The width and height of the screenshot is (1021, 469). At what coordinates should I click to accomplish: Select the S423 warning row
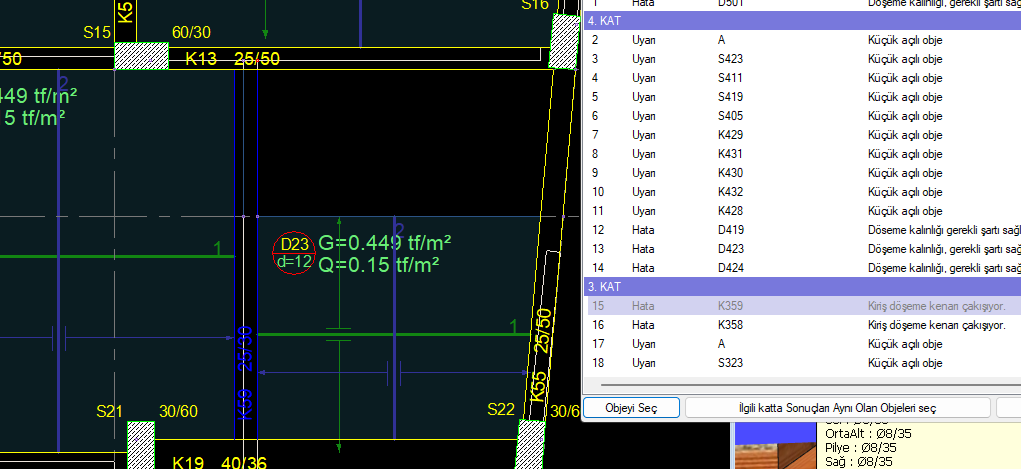click(800, 59)
